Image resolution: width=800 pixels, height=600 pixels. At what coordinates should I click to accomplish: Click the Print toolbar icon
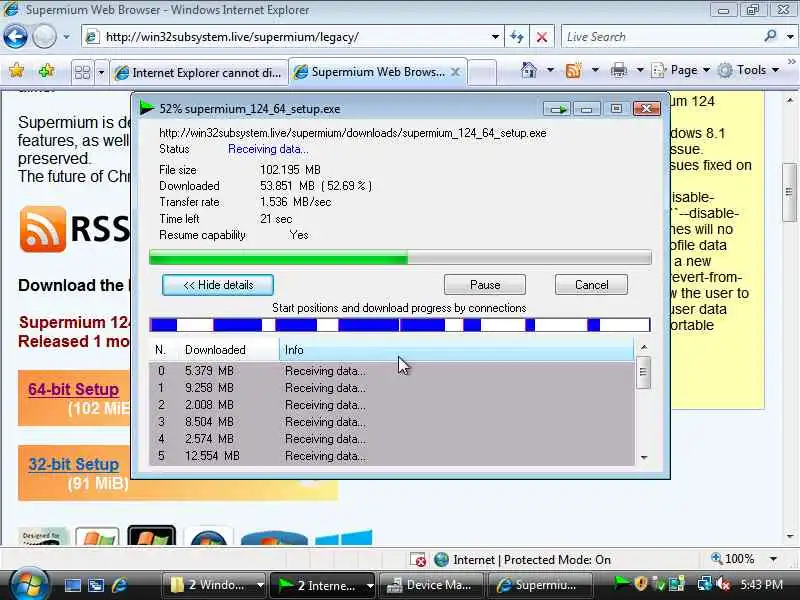pyautogui.click(x=618, y=70)
